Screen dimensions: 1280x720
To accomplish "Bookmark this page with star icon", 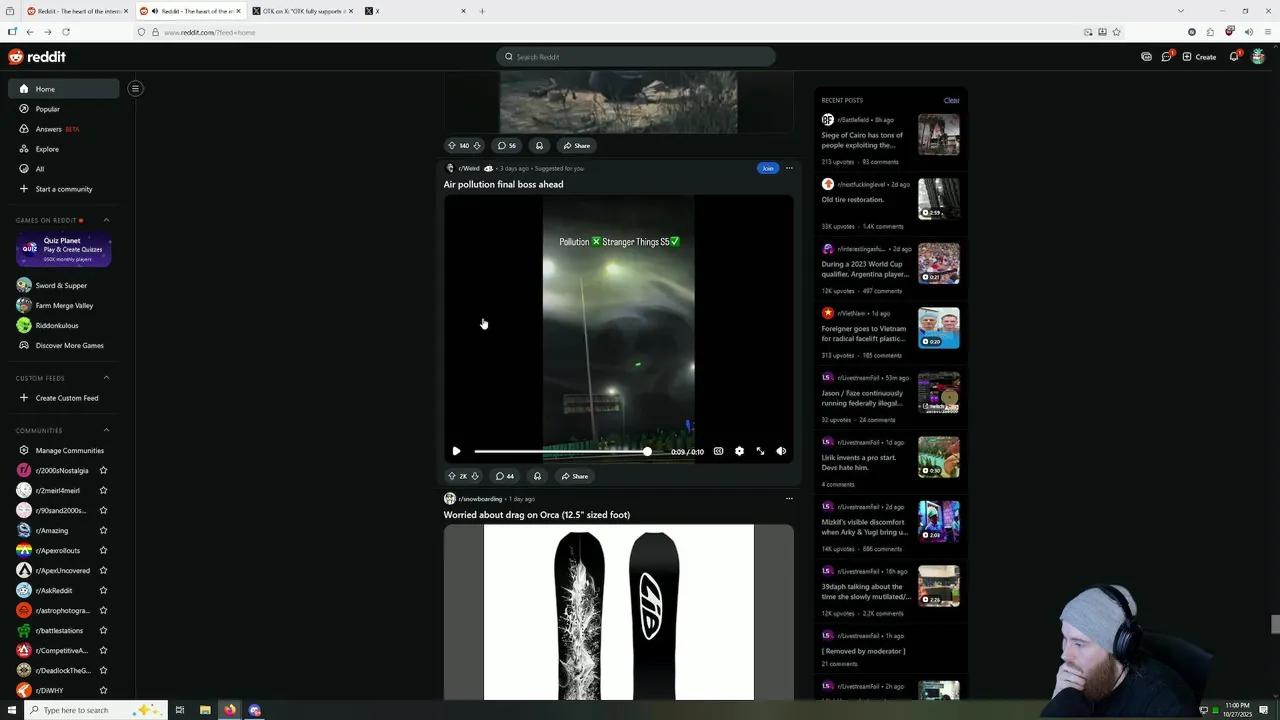I will click(x=1117, y=32).
